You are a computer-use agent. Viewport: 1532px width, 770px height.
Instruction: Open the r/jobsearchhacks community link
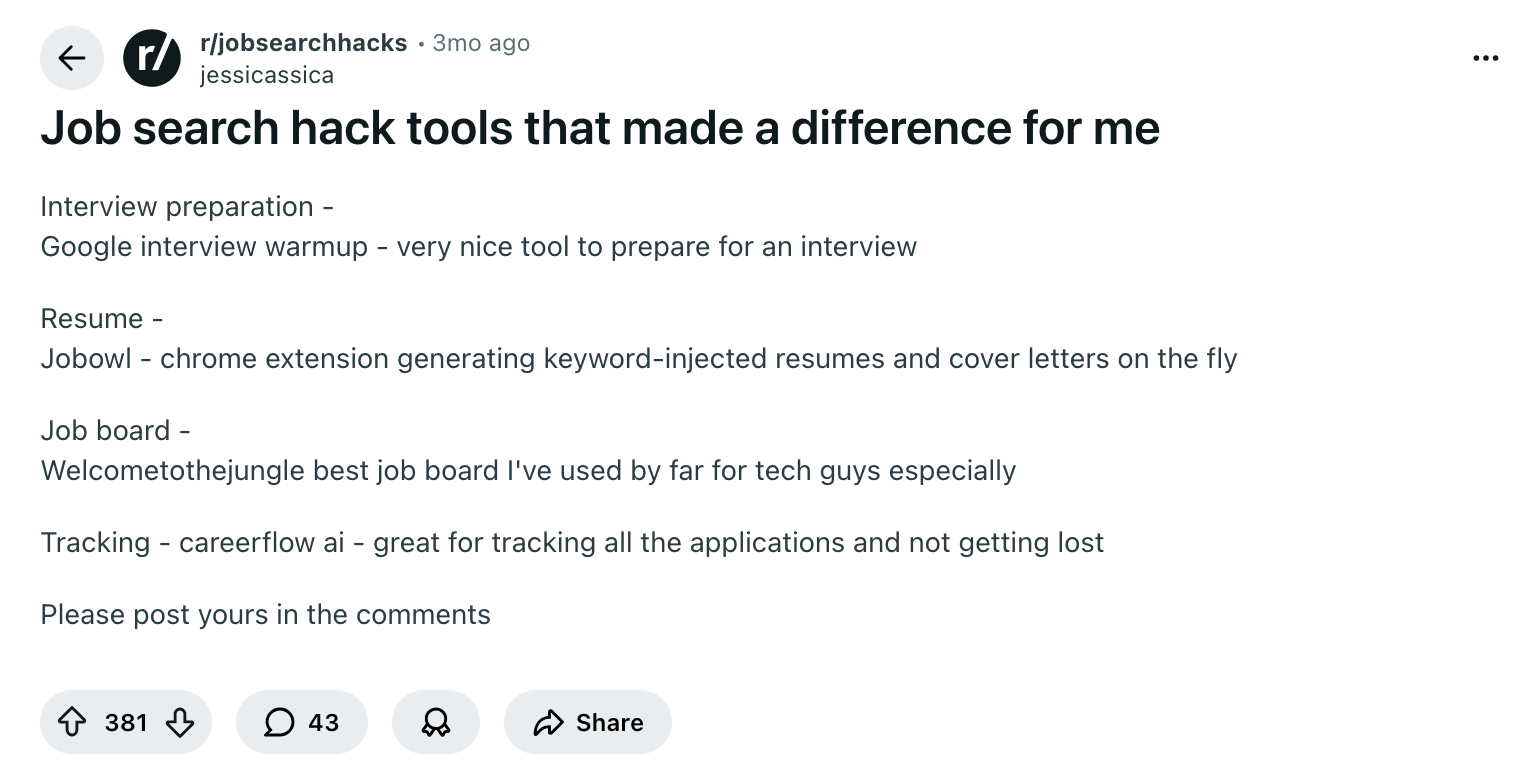[303, 43]
